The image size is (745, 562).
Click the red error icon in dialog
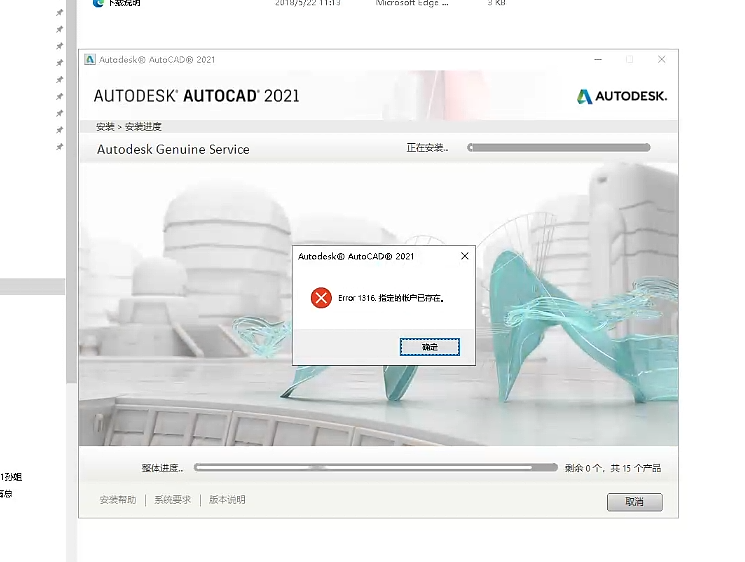click(320, 298)
